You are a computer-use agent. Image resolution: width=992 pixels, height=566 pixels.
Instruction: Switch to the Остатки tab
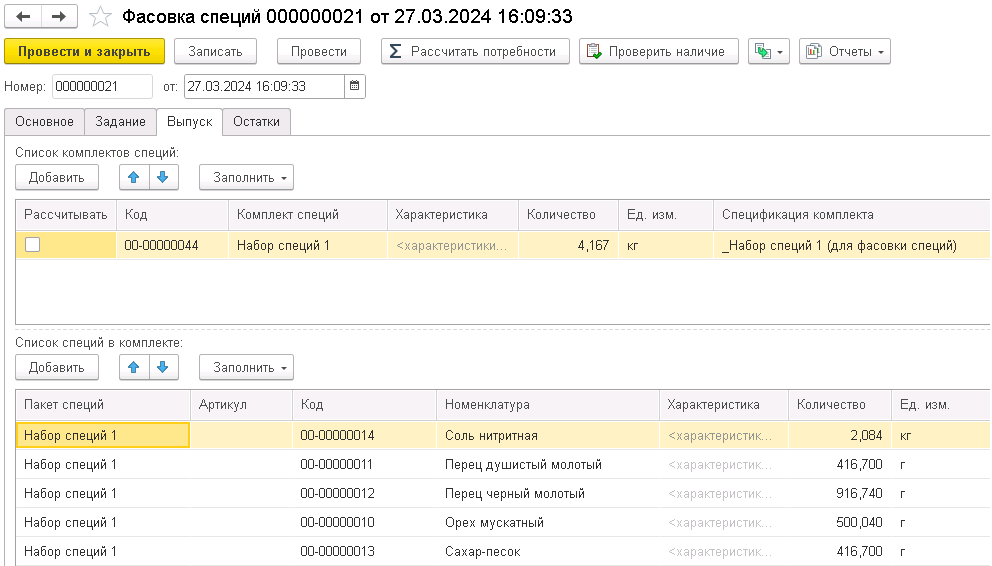(256, 122)
